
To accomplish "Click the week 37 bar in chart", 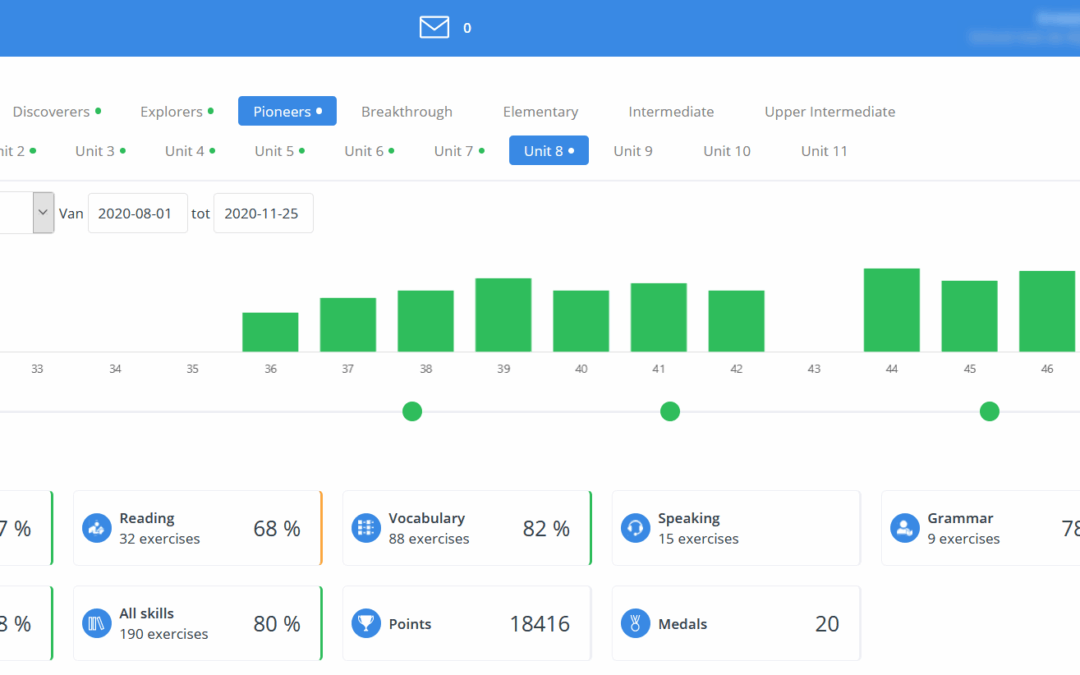I will 348,325.
